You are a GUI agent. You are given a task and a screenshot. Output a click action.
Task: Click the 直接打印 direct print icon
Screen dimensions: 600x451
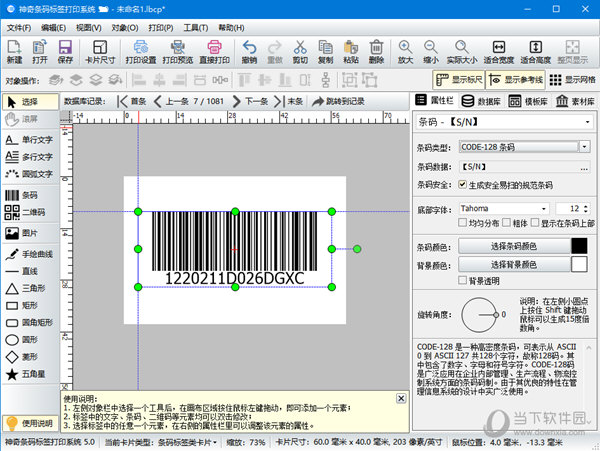[214, 52]
